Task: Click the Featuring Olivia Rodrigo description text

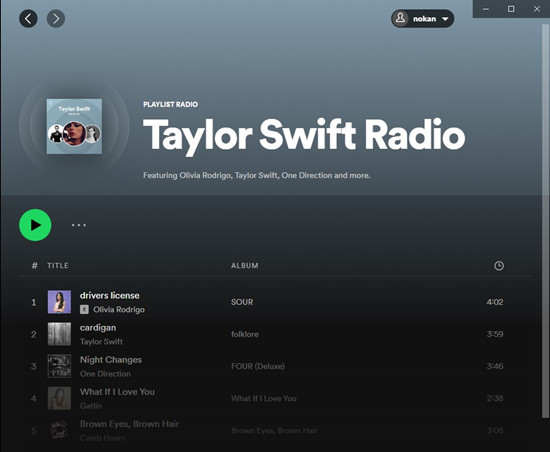Action: coord(256,175)
